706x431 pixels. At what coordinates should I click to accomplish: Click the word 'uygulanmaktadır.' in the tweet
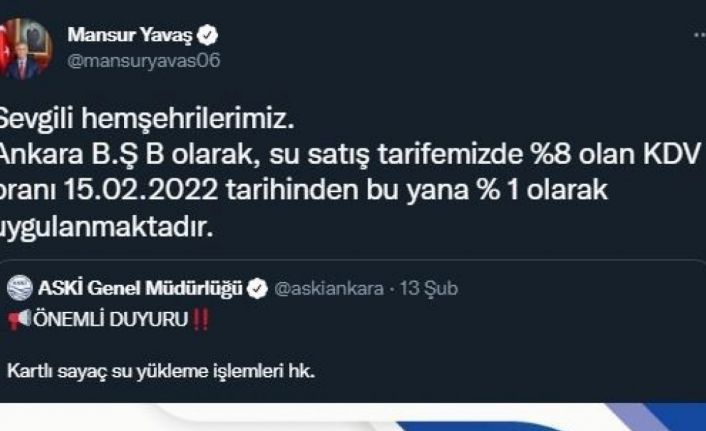pyautogui.click(x=106, y=227)
